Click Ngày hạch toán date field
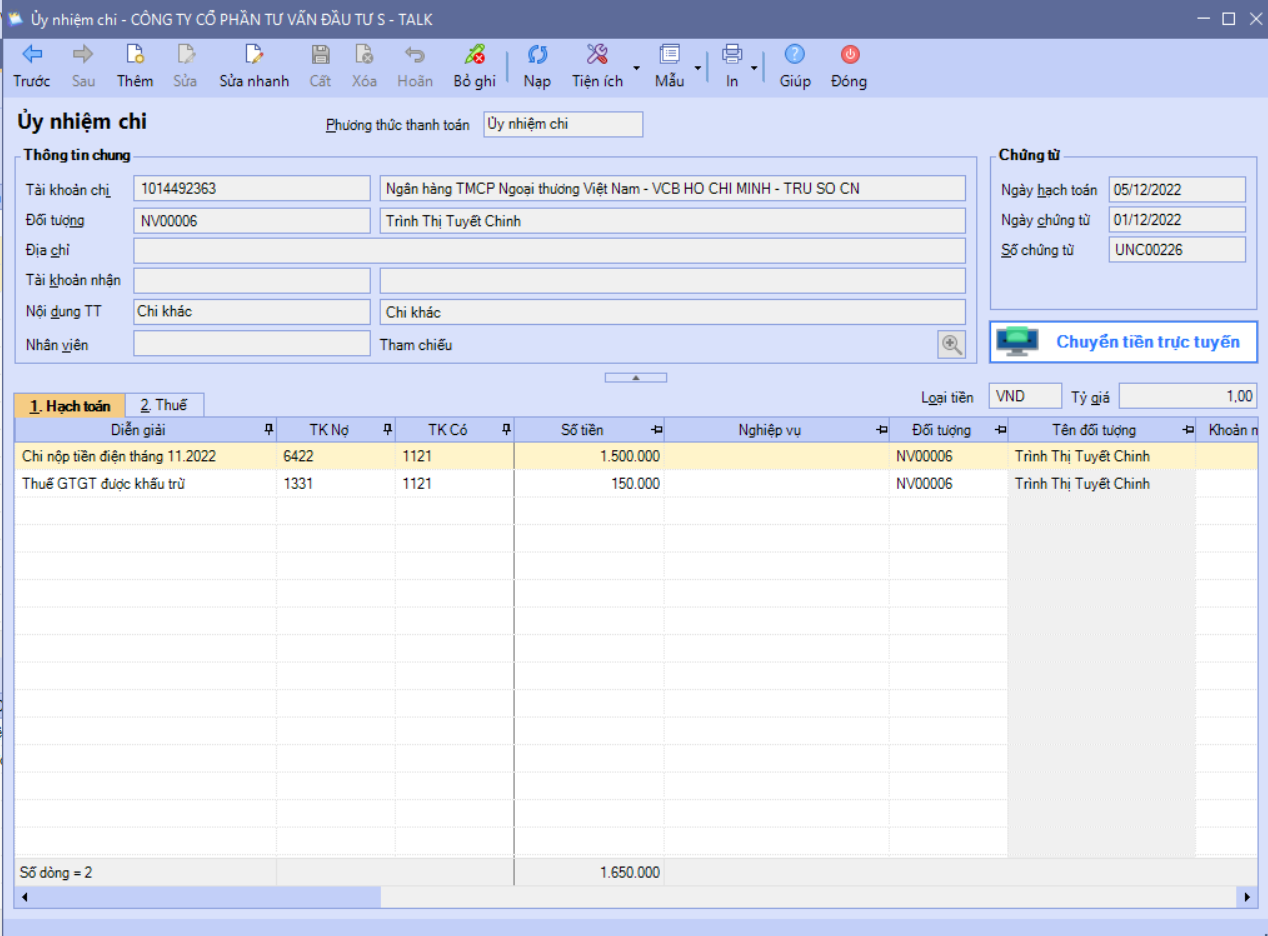Screen dimensions: 1268x936 point(1177,190)
